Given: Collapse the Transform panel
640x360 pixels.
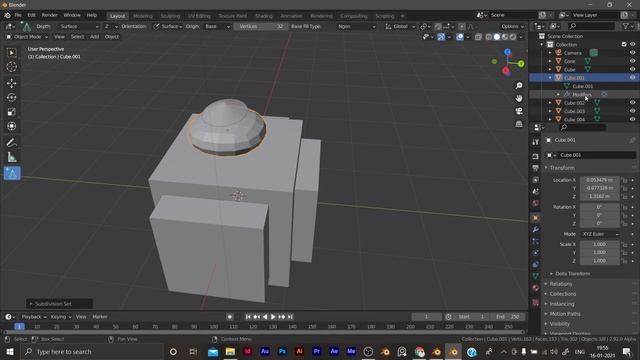Looking at the screenshot, I should tap(562, 168).
